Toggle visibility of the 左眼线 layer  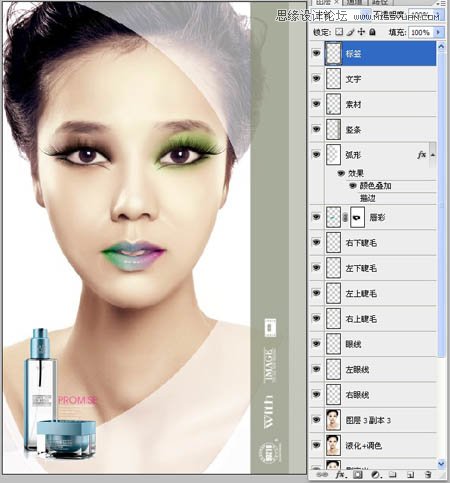pyautogui.click(x=316, y=369)
